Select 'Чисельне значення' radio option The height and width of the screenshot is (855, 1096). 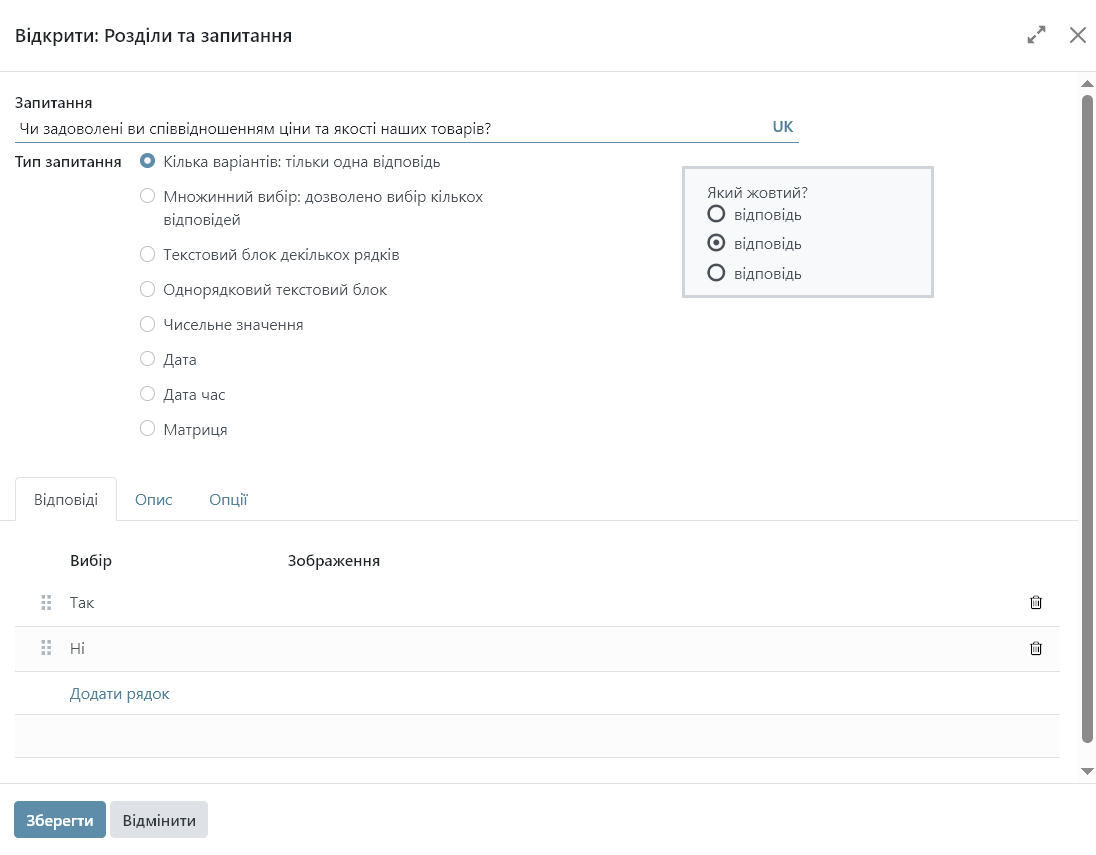[x=148, y=325]
